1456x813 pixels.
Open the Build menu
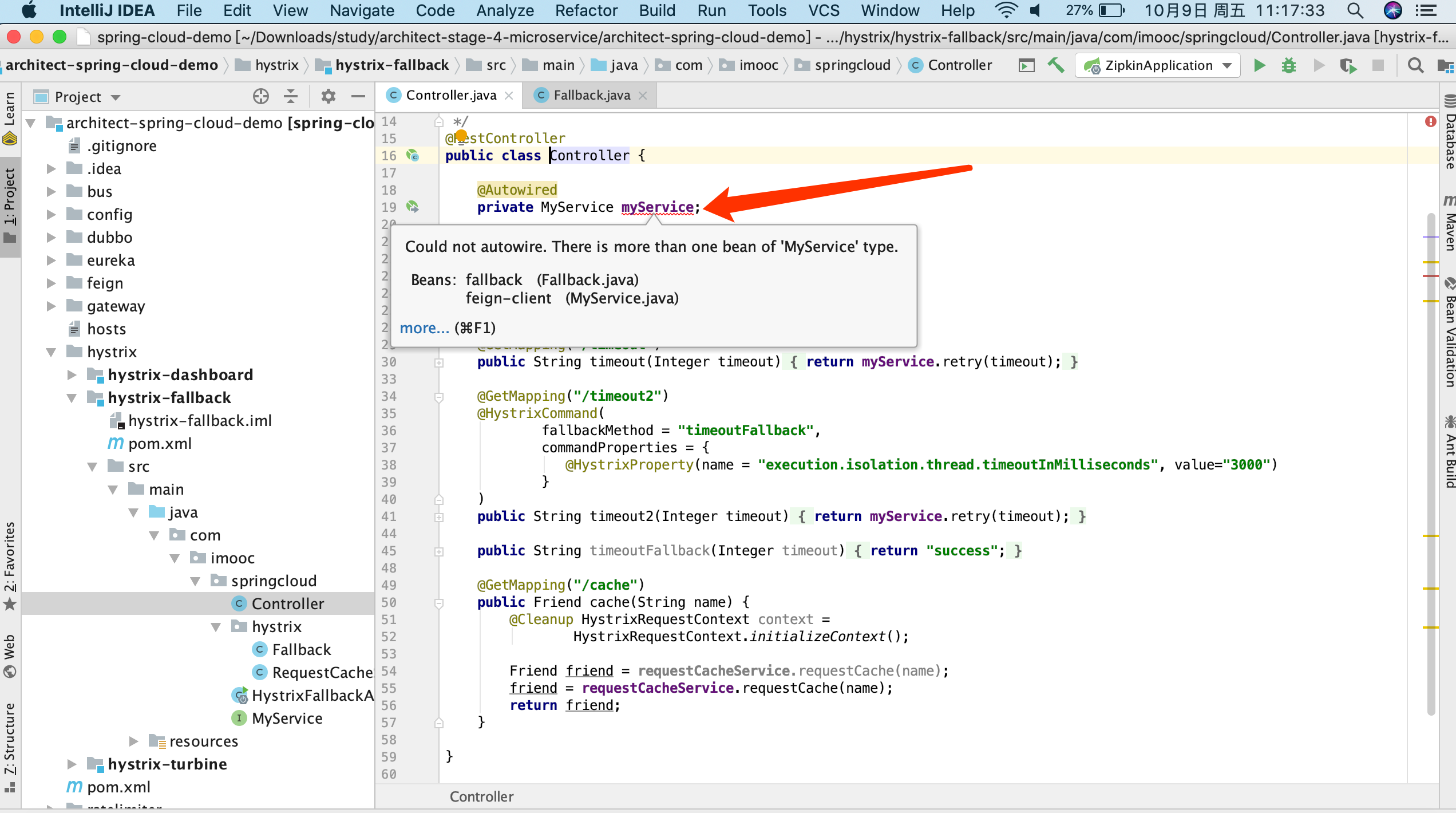(x=657, y=10)
